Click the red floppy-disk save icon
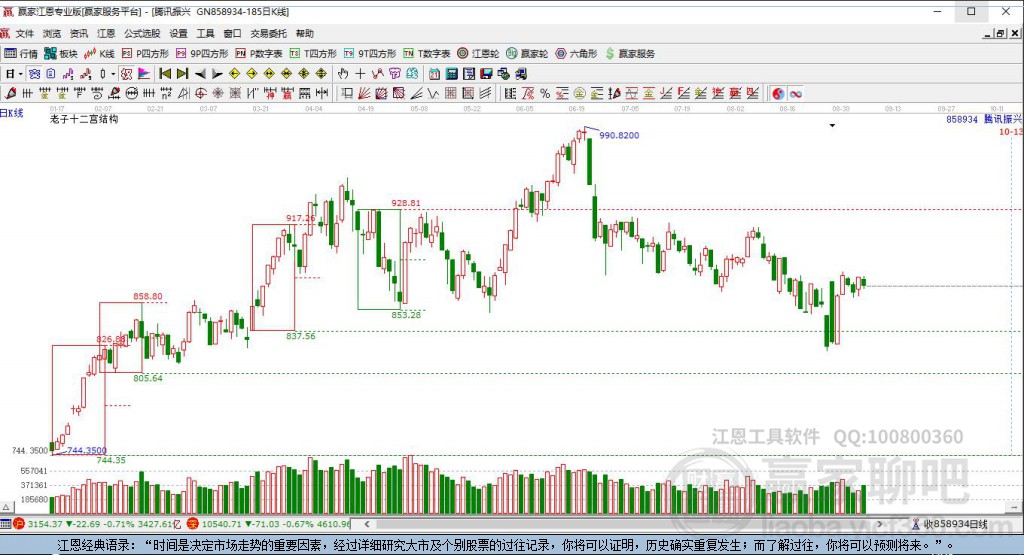This screenshot has height=555, width=1024. click(x=487, y=74)
